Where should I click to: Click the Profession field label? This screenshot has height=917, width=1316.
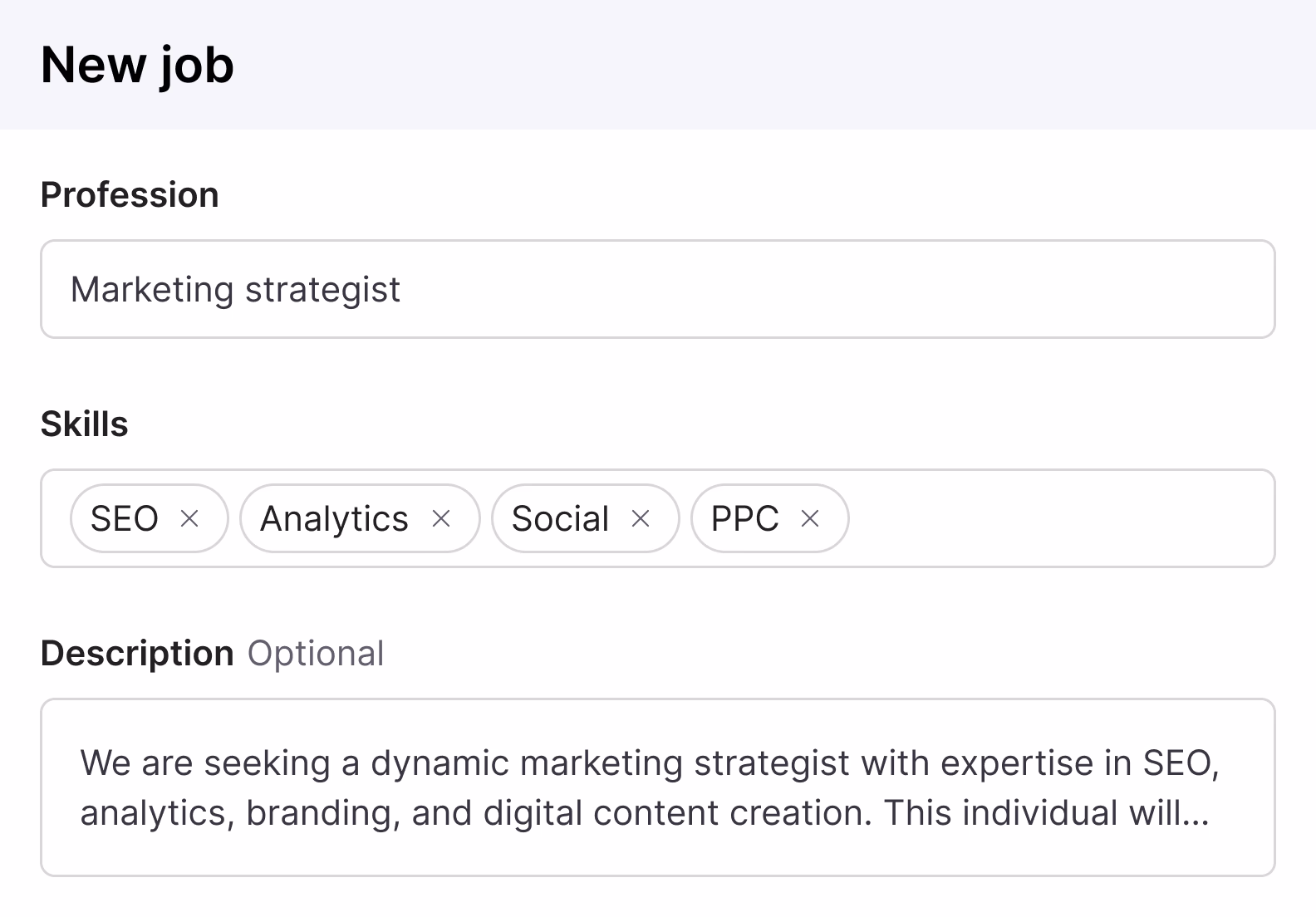(130, 195)
